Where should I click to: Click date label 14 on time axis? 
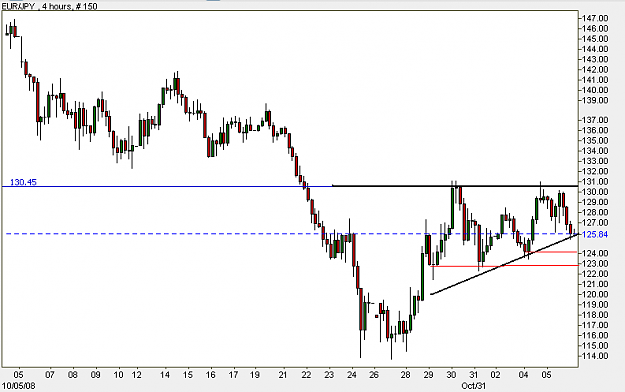coord(165,375)
